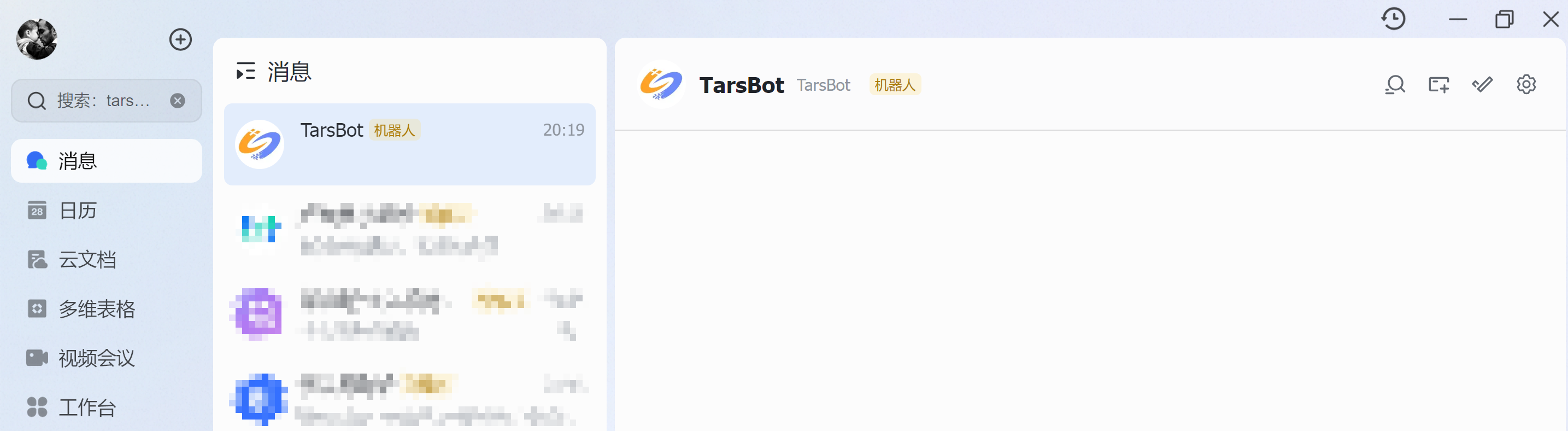Open TarsBot chat settings gear

click(x=1526, y=85)
